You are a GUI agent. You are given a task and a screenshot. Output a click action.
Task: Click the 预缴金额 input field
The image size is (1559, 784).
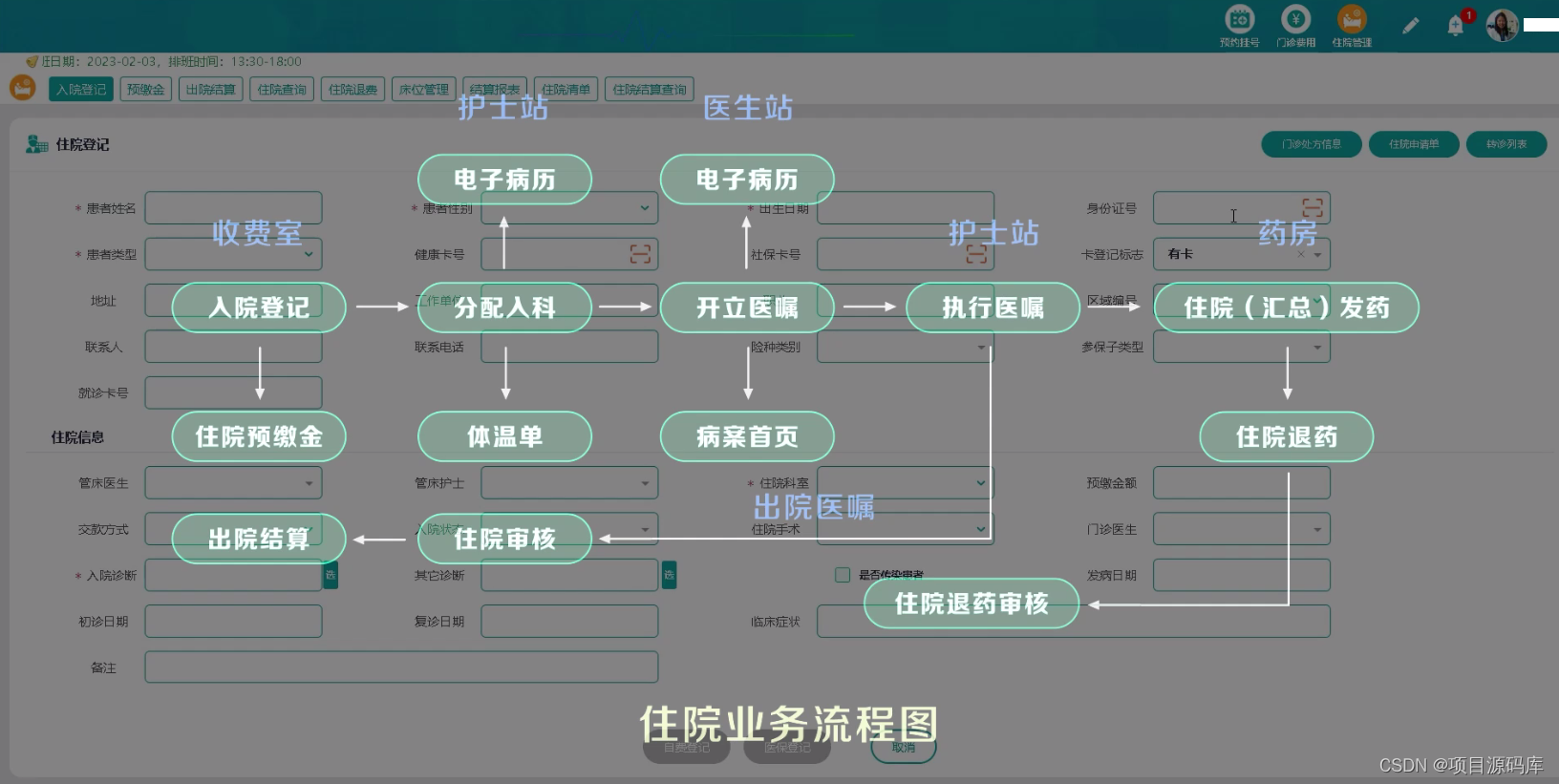(1242, 483)
